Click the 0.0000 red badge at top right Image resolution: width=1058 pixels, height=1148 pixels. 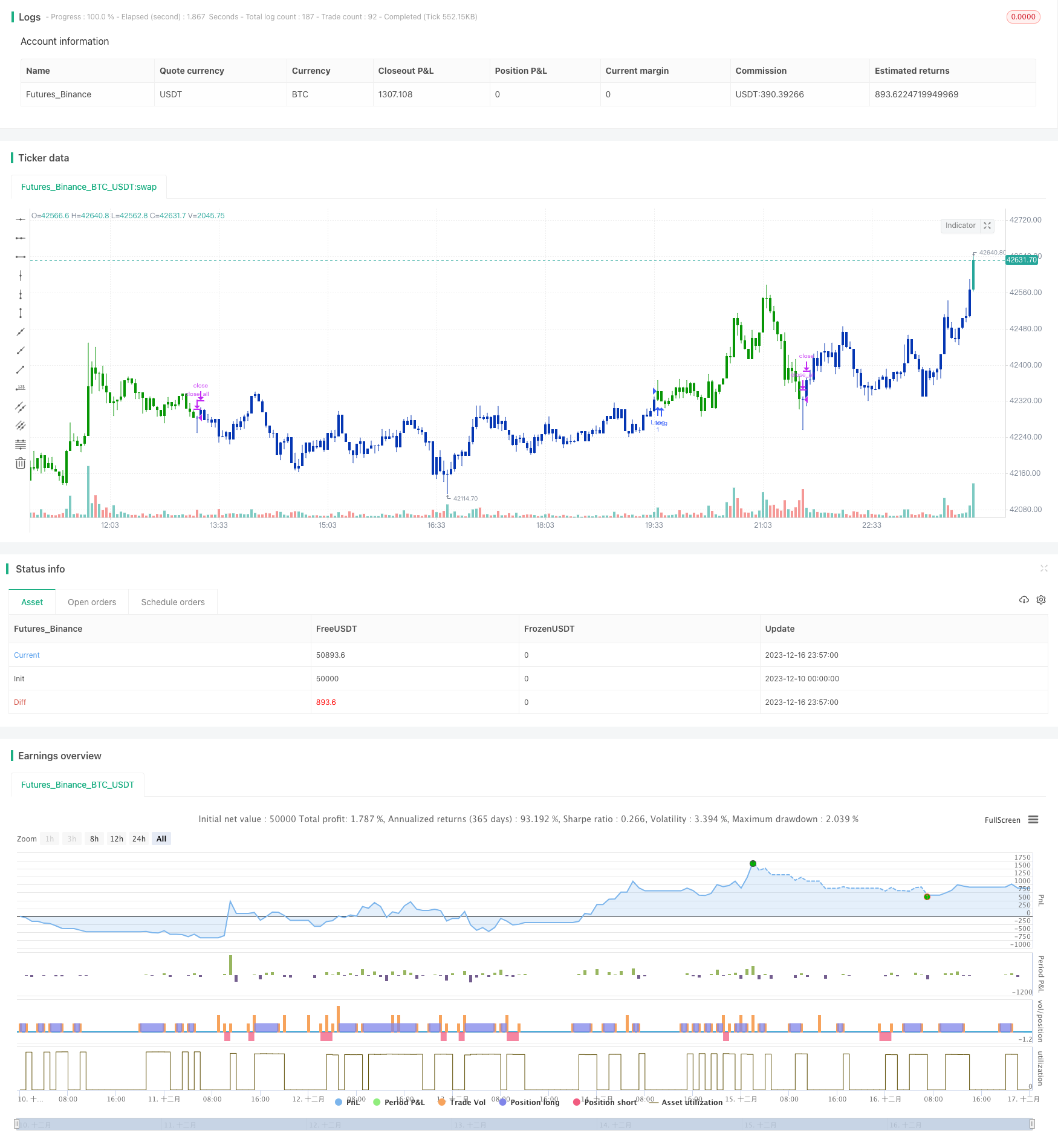click(x=1023, y=17)
